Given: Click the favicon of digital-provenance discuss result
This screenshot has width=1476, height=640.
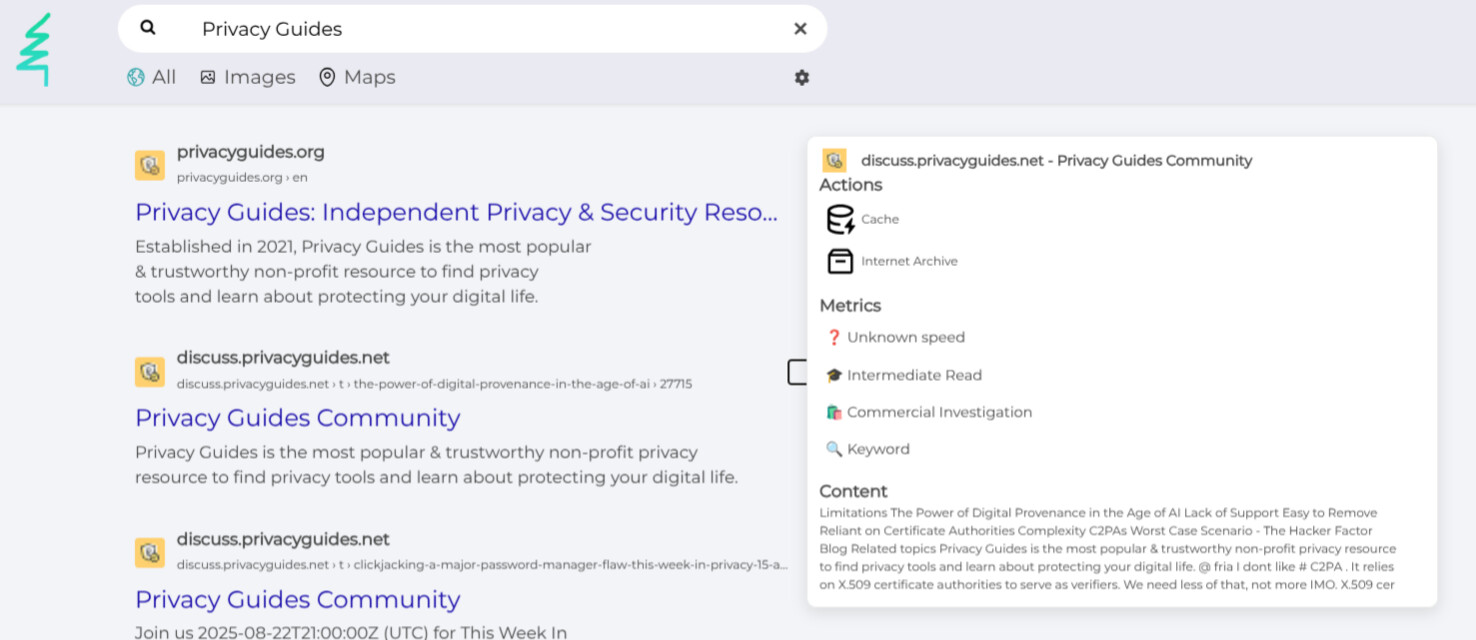Looking at the screenshot, I should click(150, 372).
